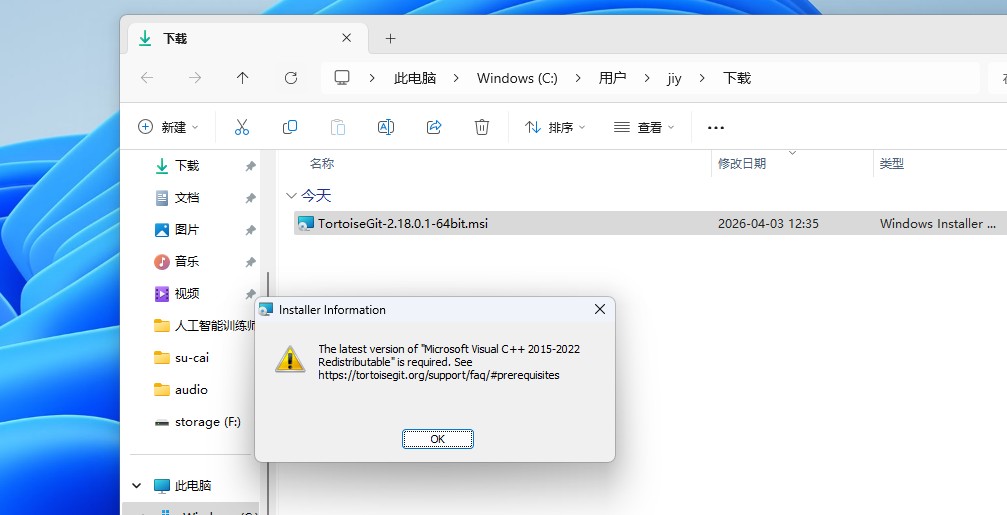This screenshot has height=515, width=1007.
Task: Click jiy in the address breadcrumb
Action: (x=674, y=78)
